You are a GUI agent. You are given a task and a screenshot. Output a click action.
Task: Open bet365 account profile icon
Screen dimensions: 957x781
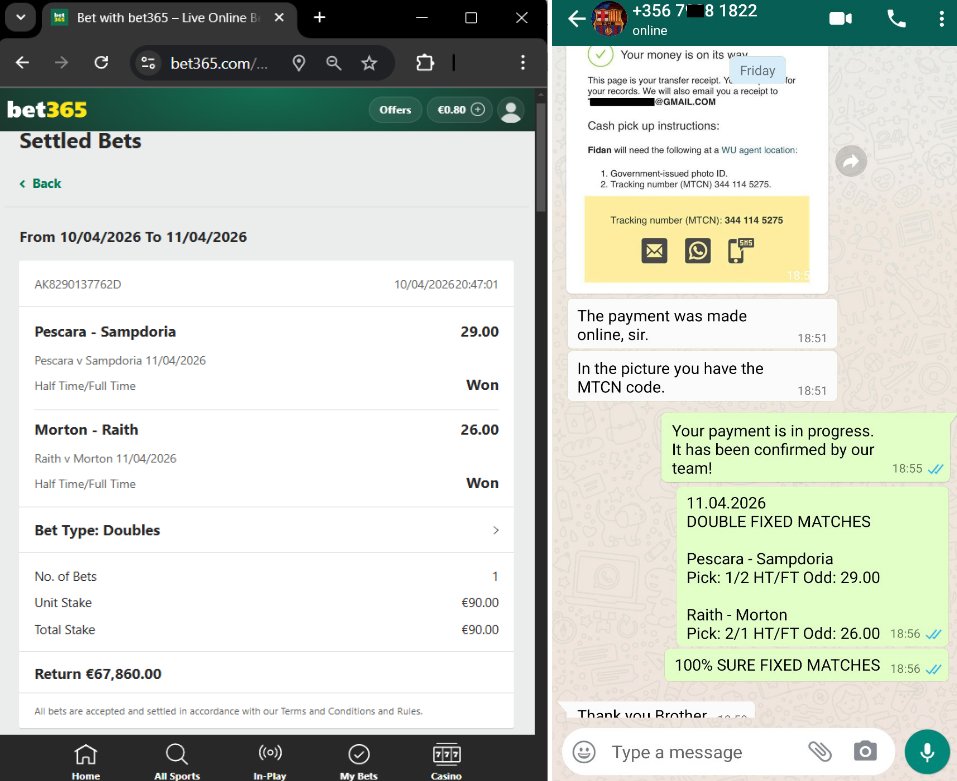click(x=511, y=110)
